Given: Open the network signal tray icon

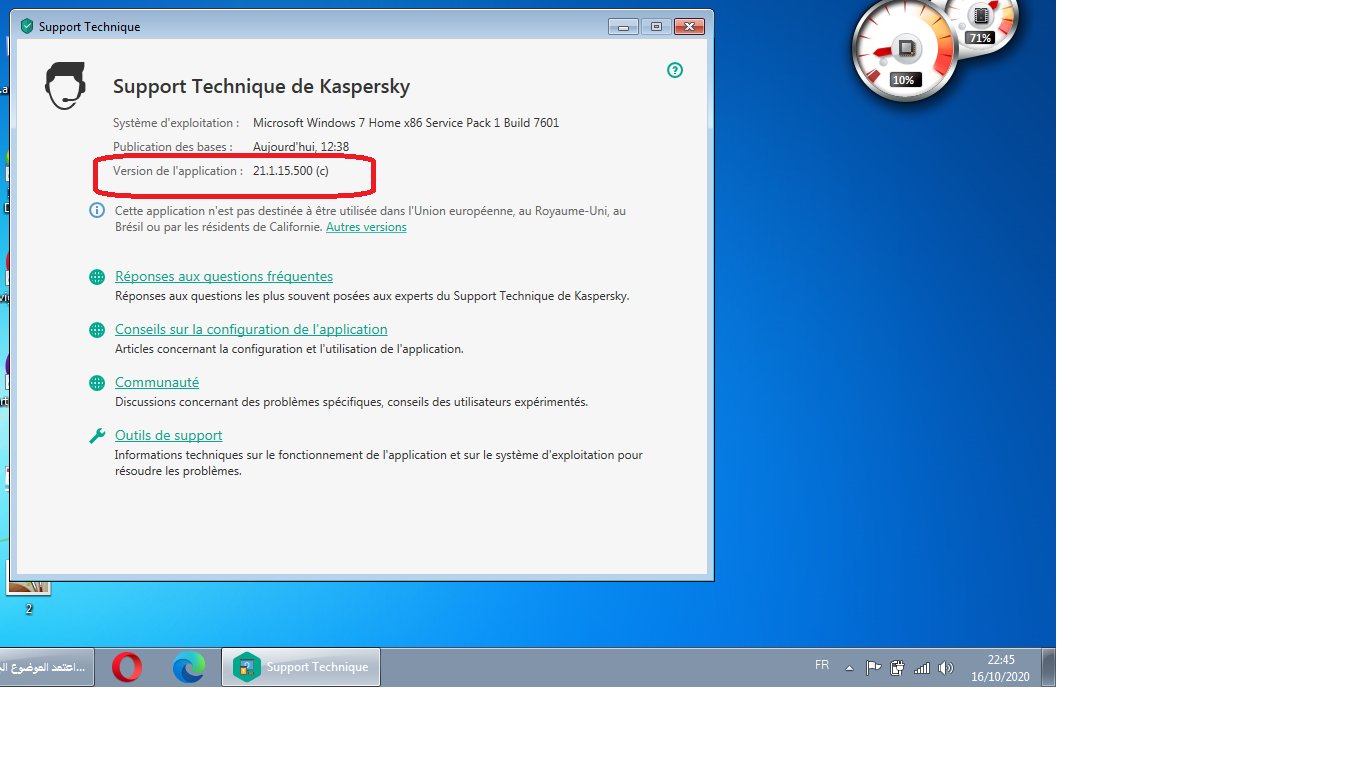Looking at the screenshot, I should [x=921, y=668].
